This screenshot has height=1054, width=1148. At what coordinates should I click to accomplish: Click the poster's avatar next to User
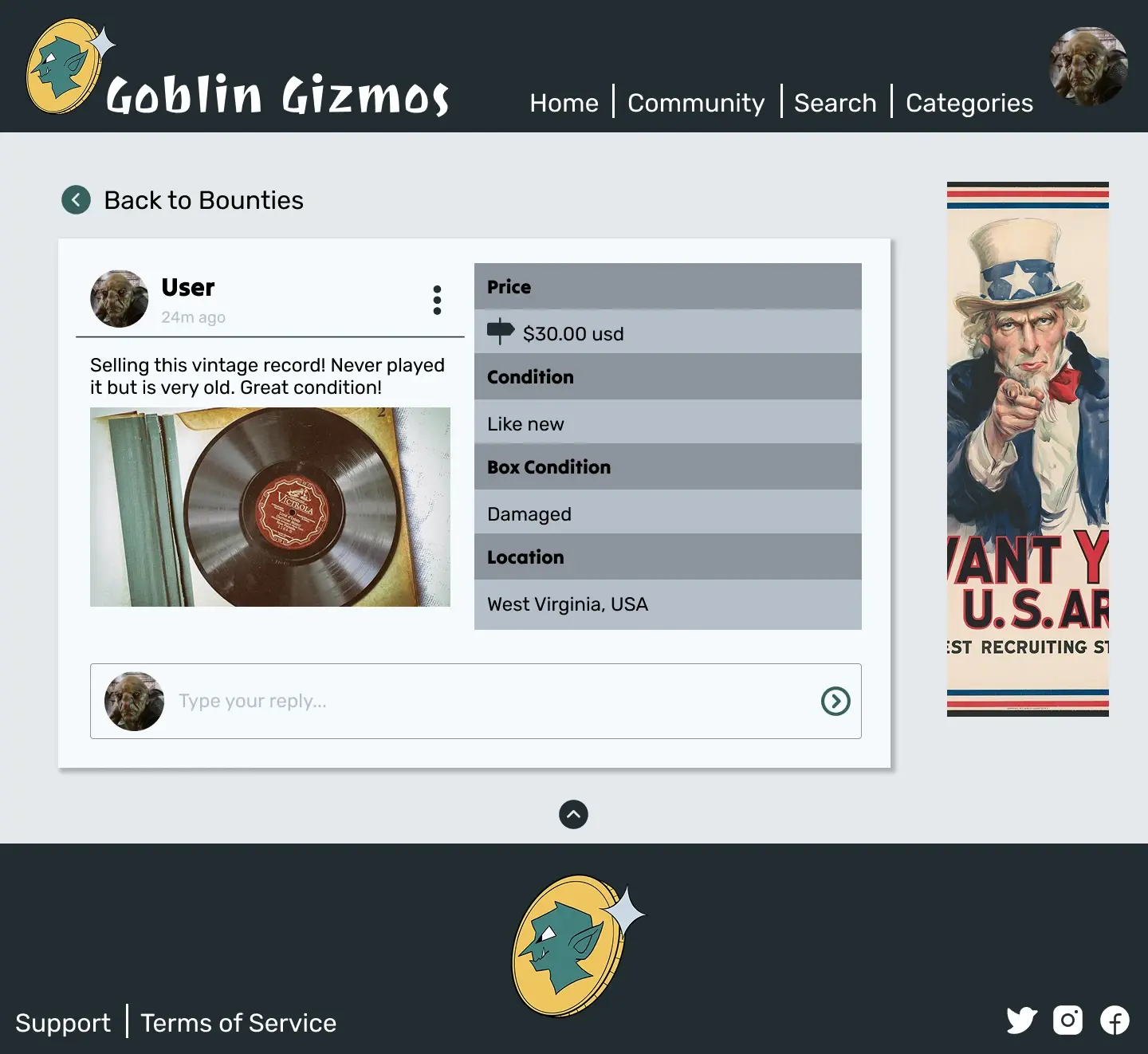coord(120,299)
